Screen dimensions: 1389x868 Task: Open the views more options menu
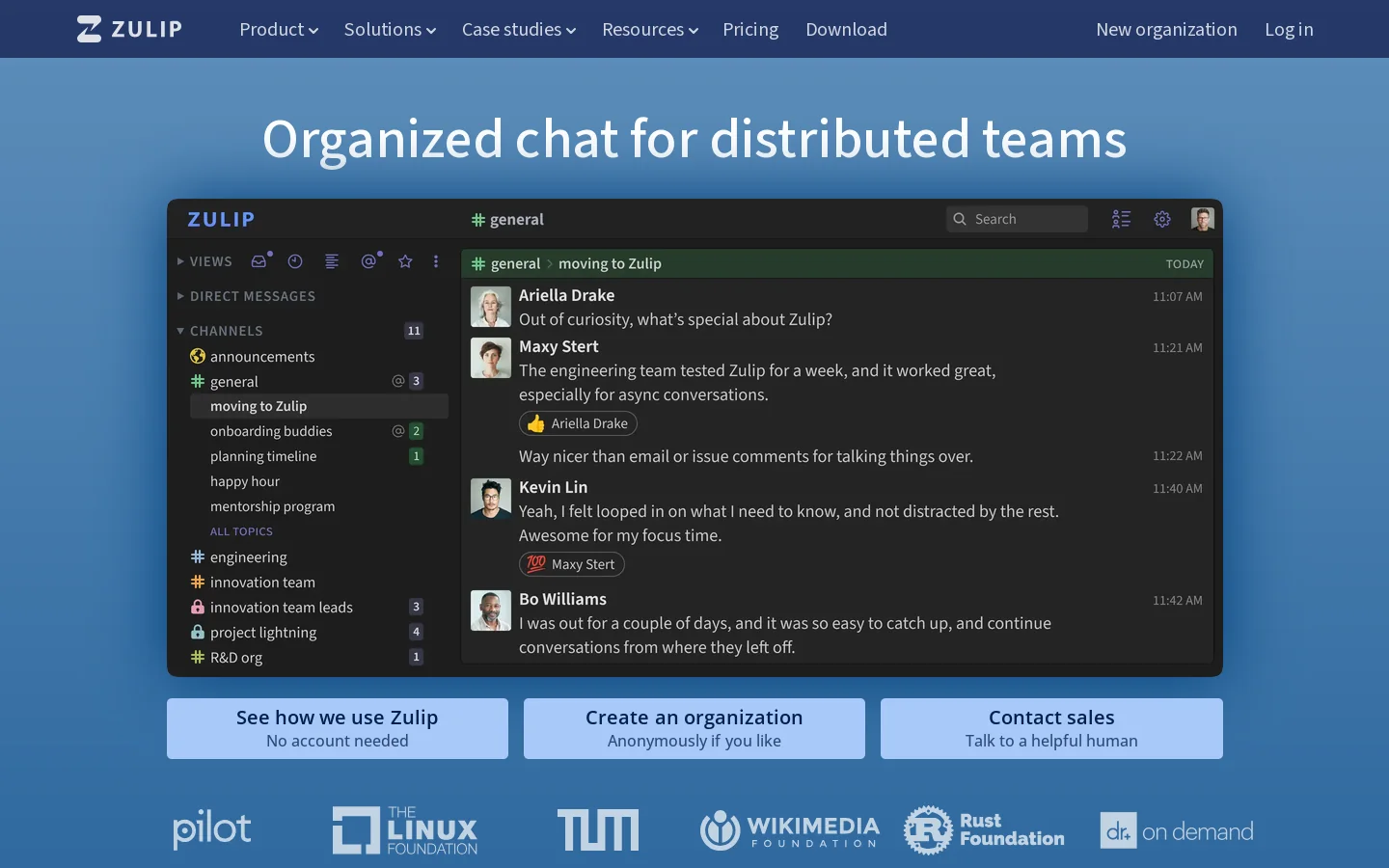click(x=436, y=261)
